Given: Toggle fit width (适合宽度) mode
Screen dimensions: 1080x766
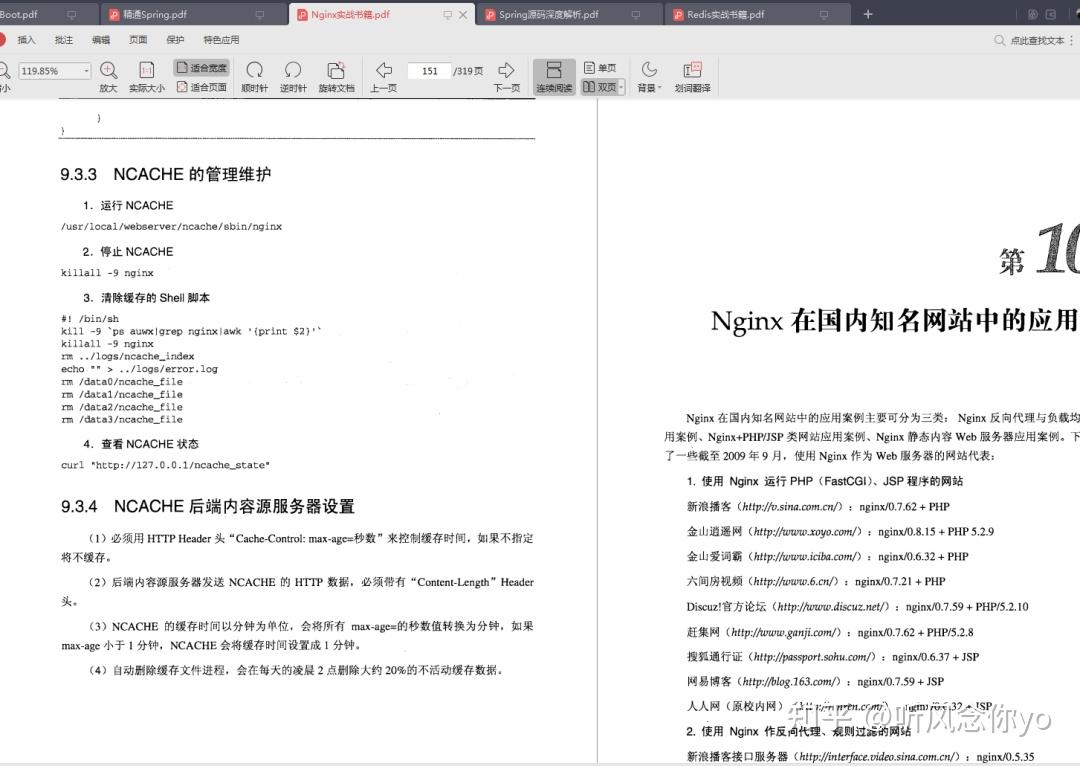Looking at the screenshot, I should pos(201,68).
